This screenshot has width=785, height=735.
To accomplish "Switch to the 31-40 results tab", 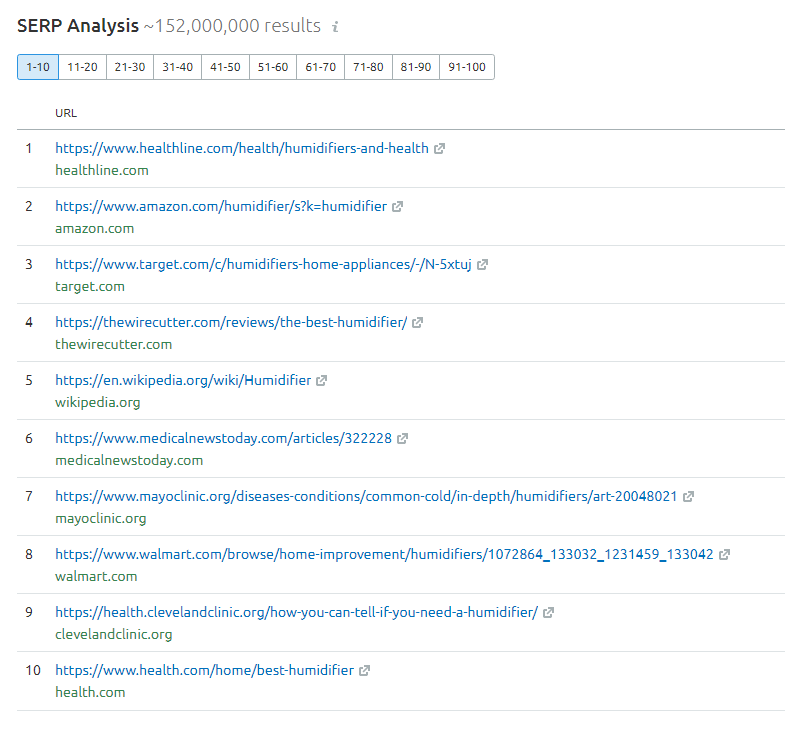I will point(178,67).
